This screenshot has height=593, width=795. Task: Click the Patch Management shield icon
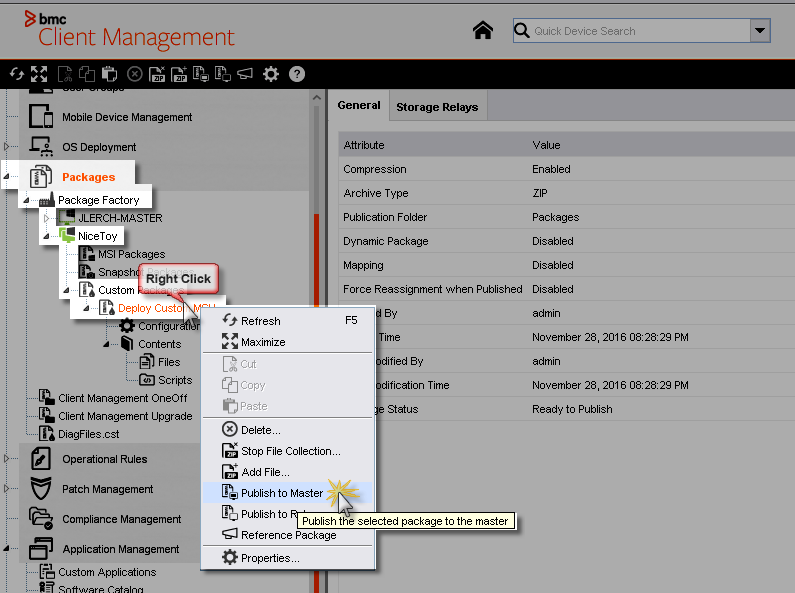pos(41,489)
